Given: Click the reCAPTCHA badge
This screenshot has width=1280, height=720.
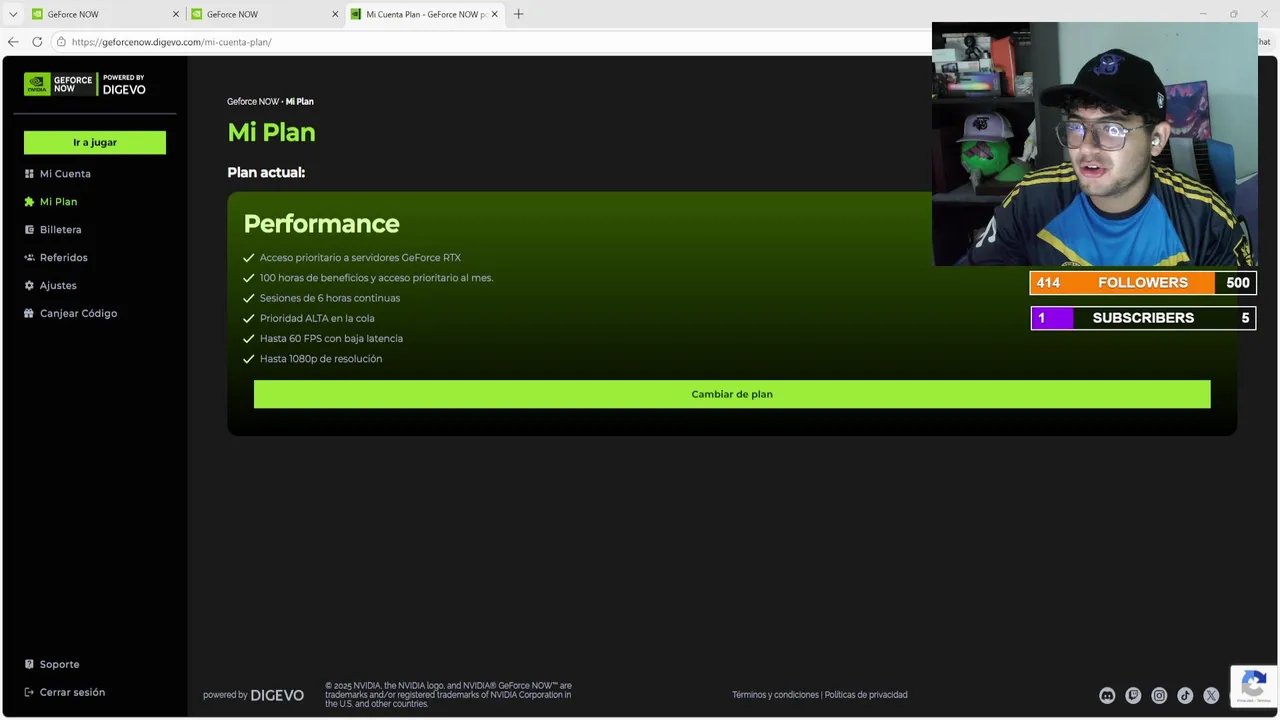Looking at the screenshot, I should click(x=1253, y=686).
